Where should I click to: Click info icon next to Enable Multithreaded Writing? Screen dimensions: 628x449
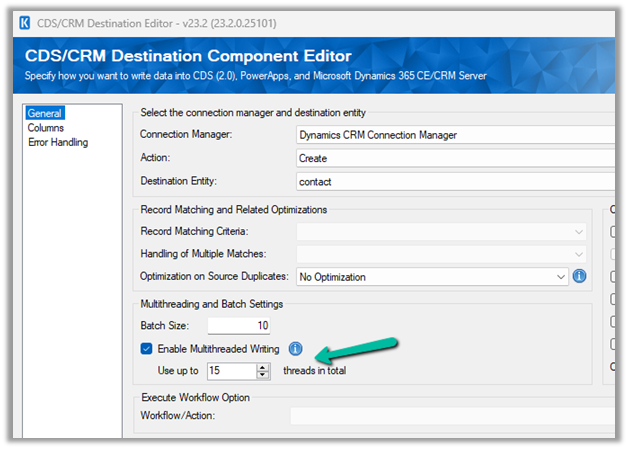(x=295, y=349)
